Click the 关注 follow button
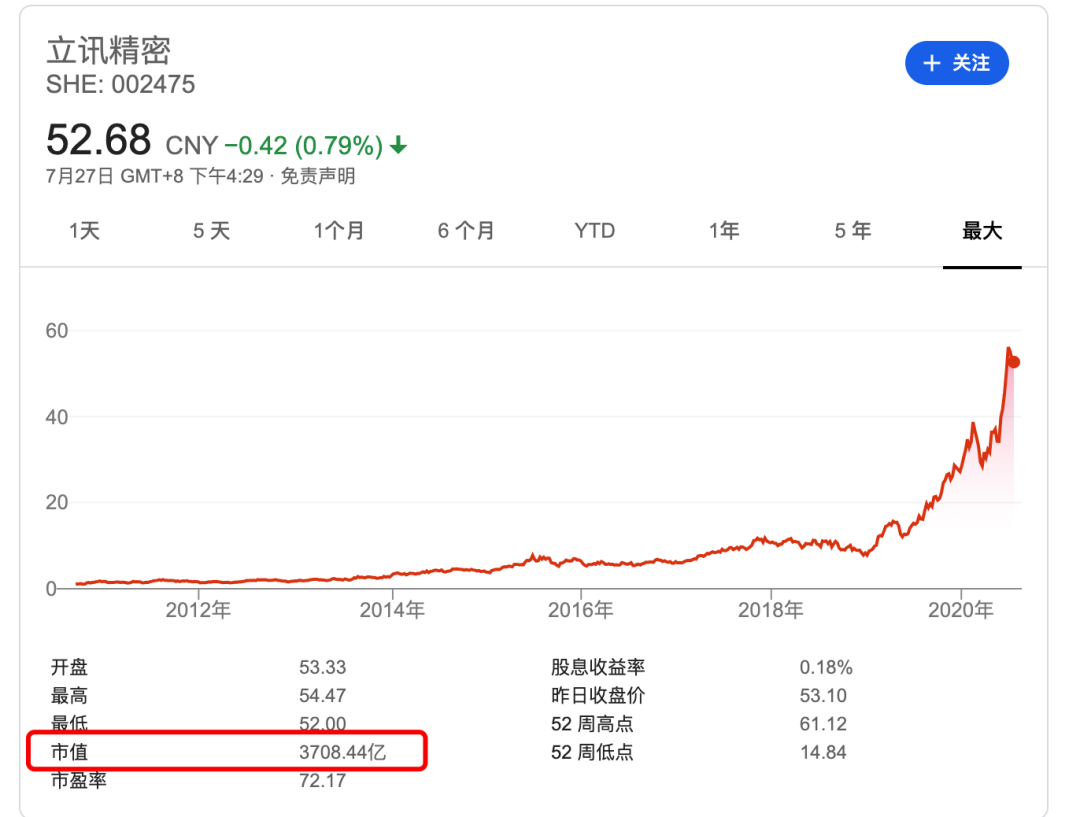The image size is (1080, 817). pyautogui.click(x=957, y=63)
